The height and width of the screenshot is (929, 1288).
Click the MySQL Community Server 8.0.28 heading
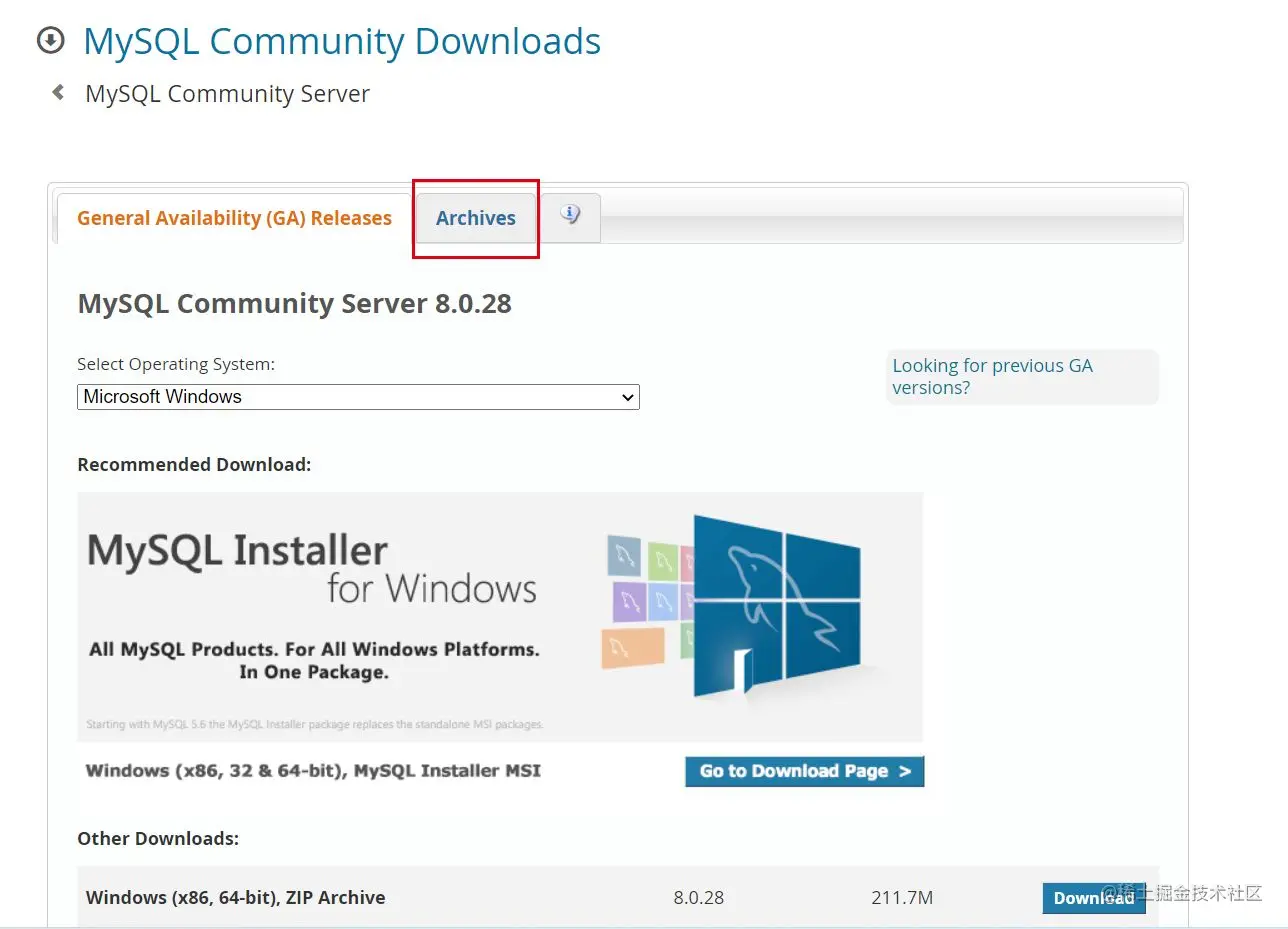tap(294, 304)
